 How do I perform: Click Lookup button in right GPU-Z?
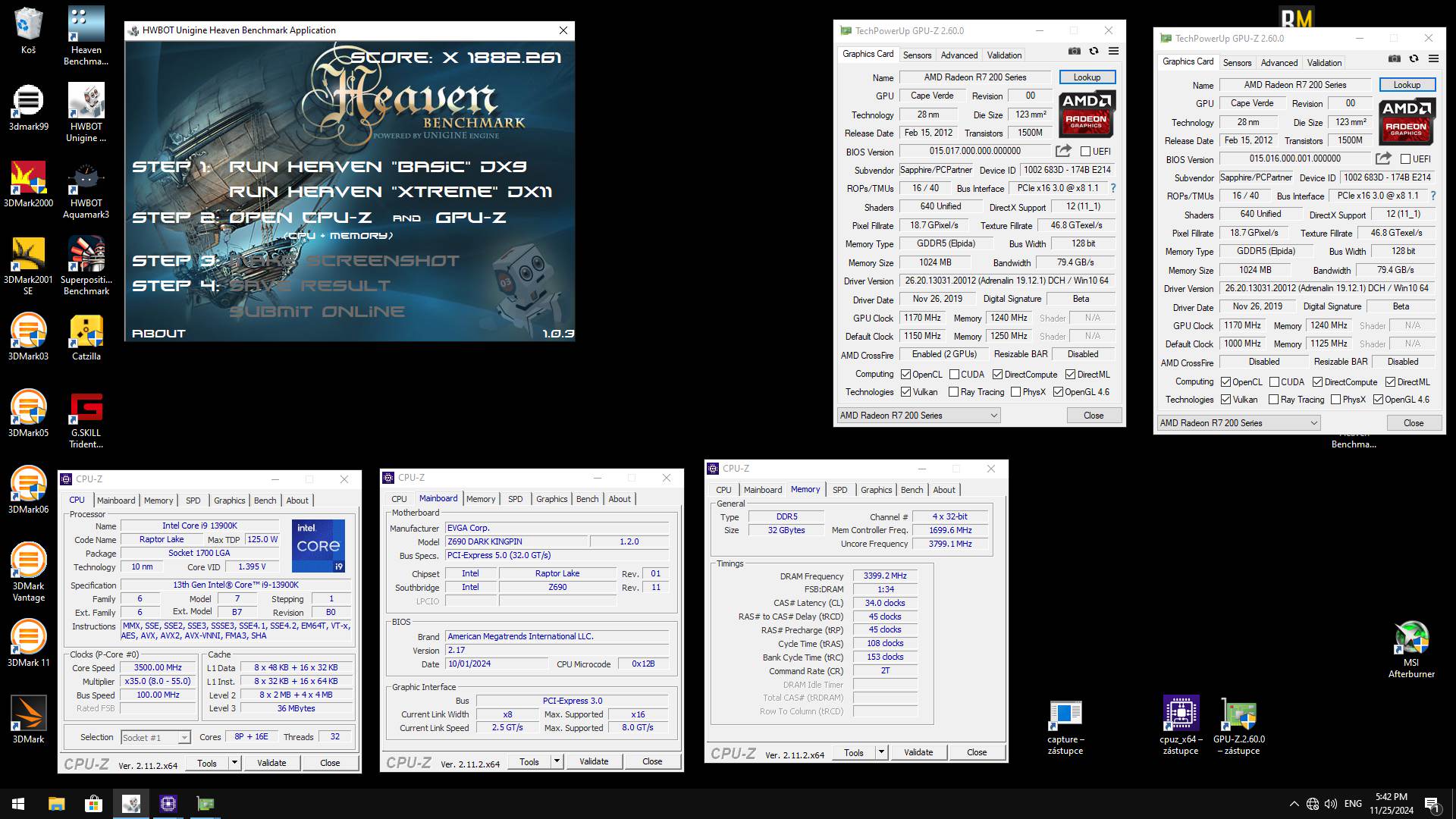[x=1407, y=85]
